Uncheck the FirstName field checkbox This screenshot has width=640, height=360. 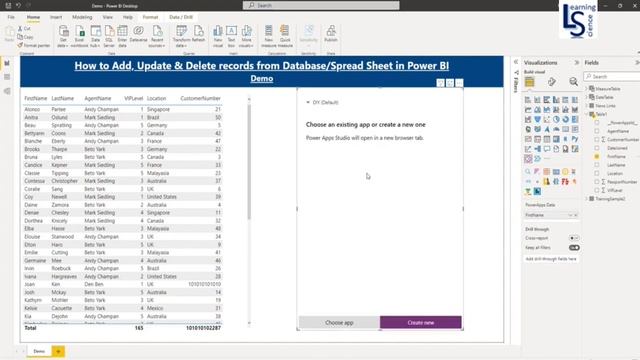(x=597, y=156)
